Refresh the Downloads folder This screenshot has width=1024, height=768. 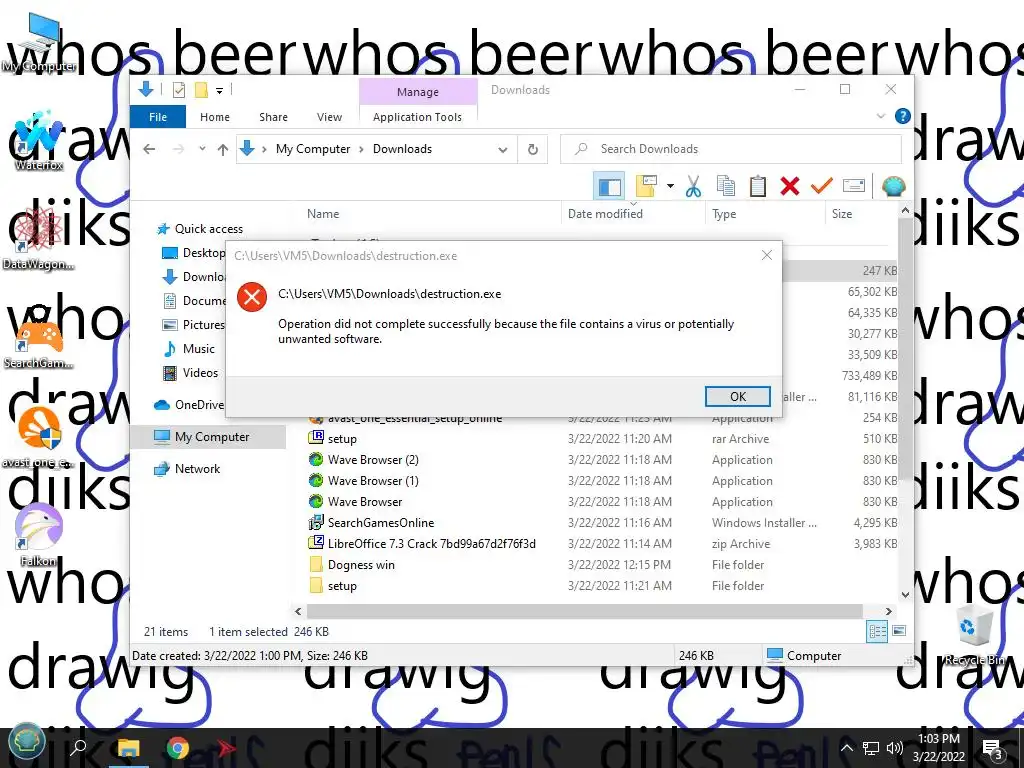click(x=533, y=150)
